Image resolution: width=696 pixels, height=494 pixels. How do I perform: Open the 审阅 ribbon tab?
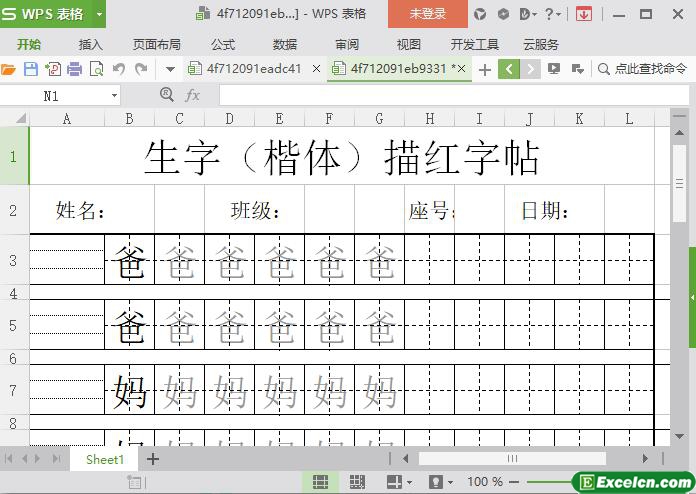coord(347,44)
